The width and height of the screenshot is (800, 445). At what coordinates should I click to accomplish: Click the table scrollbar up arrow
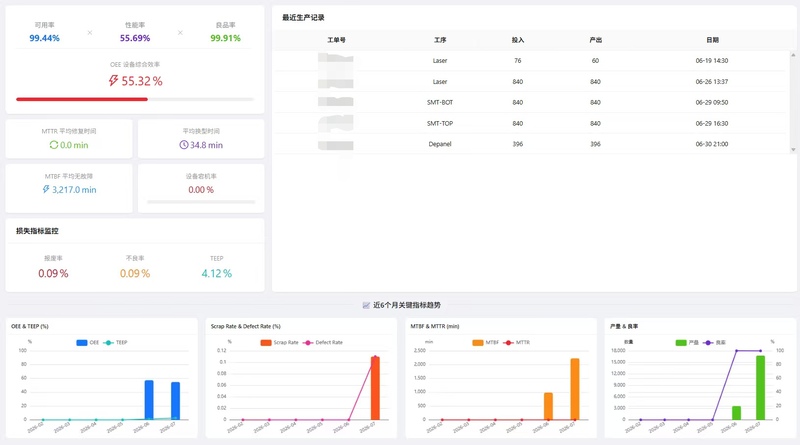point(793,55)
